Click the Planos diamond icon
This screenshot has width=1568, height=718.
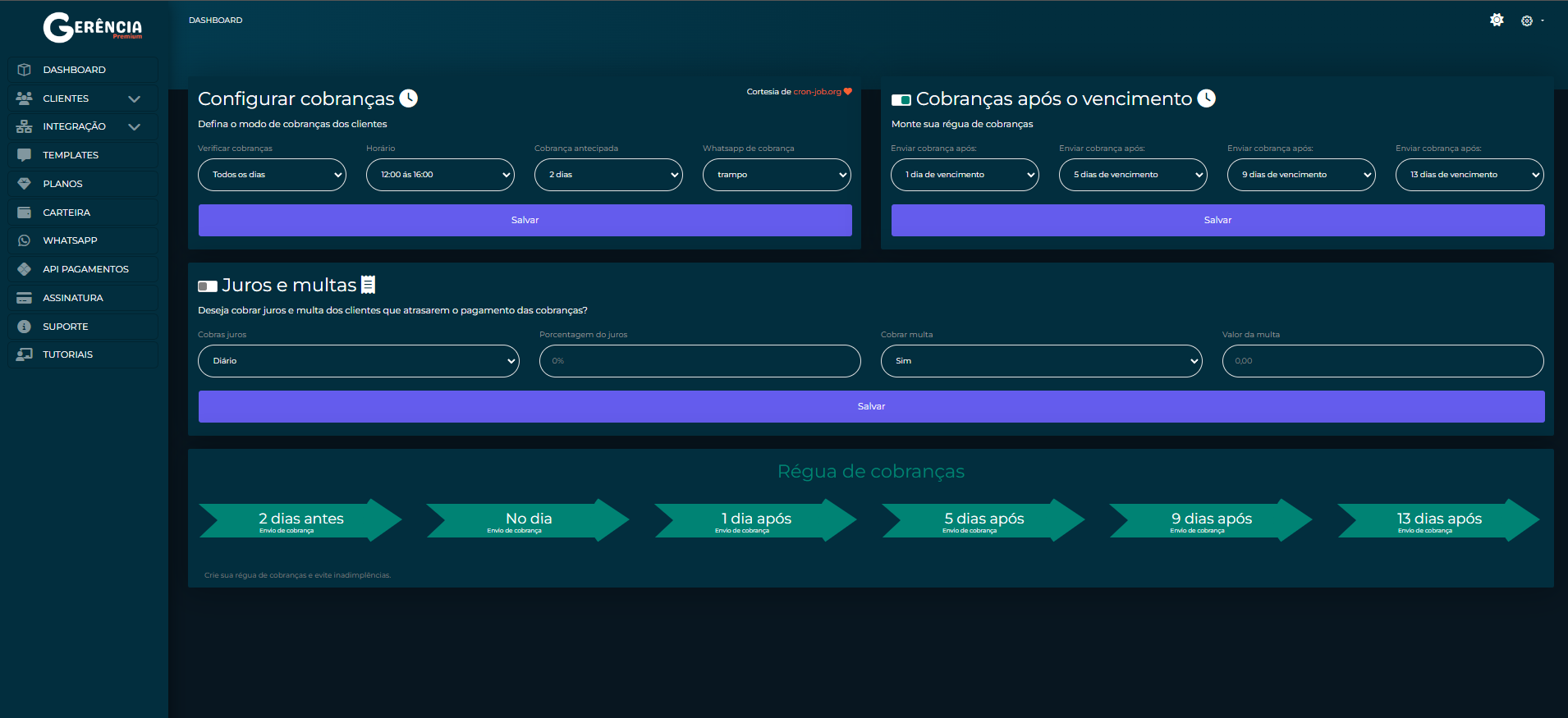(25, 184)
